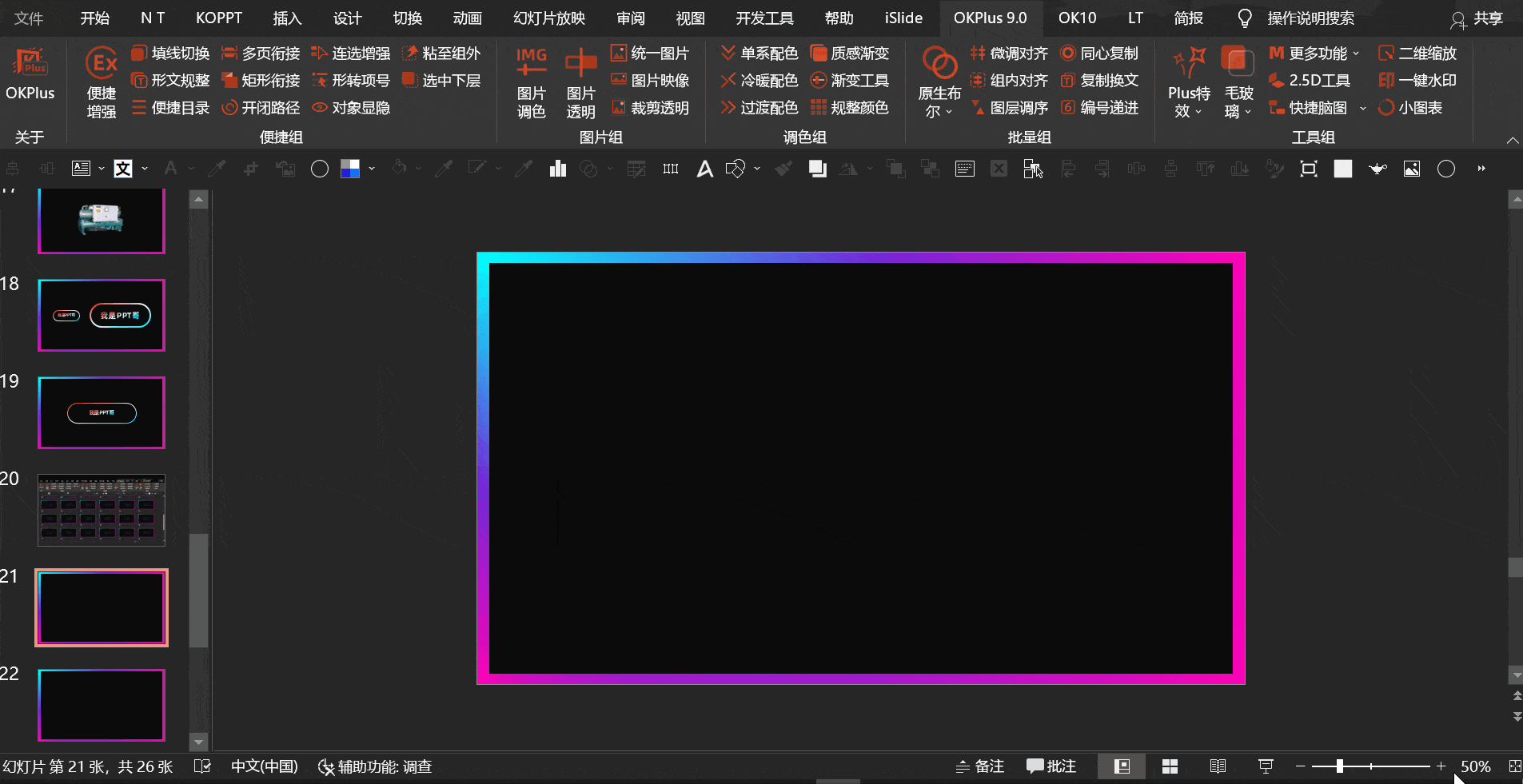Image resolution: width=1523 pixels, height=784 pixels.
Task: Click 多页衔接 tool
Action: click(261, 54)
